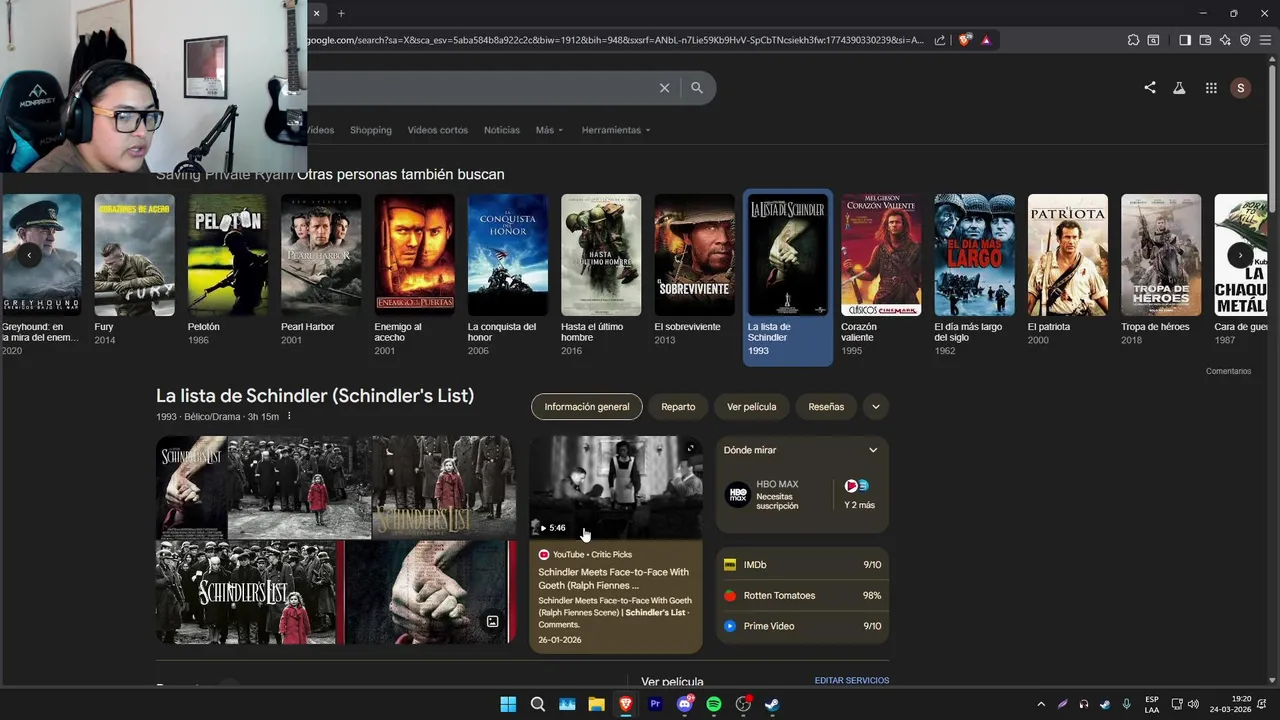Image resolution: width=1280 pixels, height=720 pixels.
Task: Select La conquista del honor card
Action: (x=508, y=275)
